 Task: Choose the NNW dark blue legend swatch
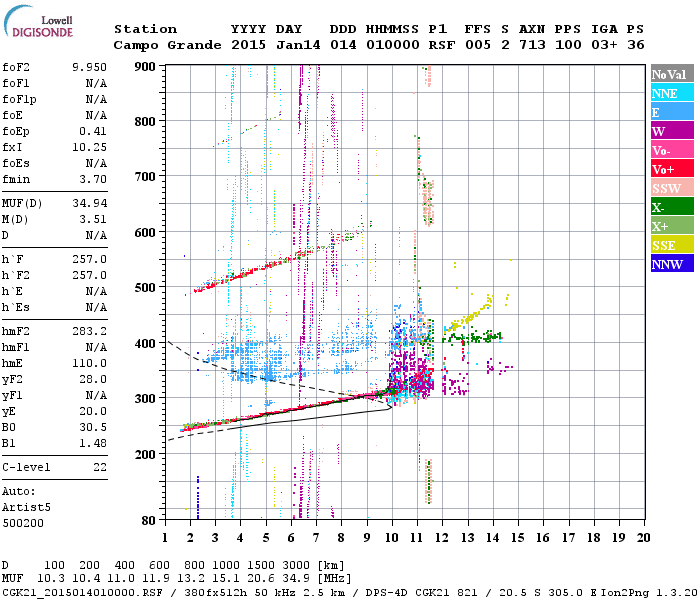point(672,263)
